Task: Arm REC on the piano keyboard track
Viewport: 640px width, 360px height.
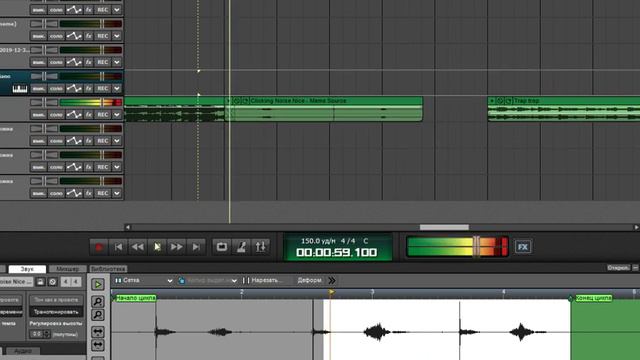Action: coord(102,89)
